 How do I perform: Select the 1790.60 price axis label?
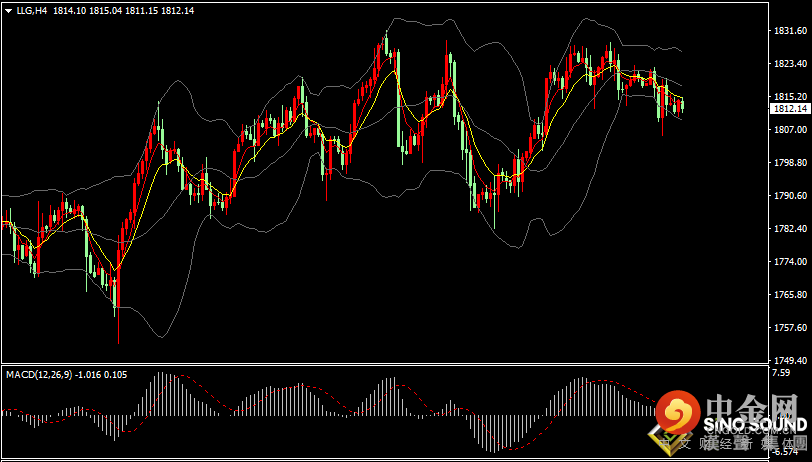791,196
